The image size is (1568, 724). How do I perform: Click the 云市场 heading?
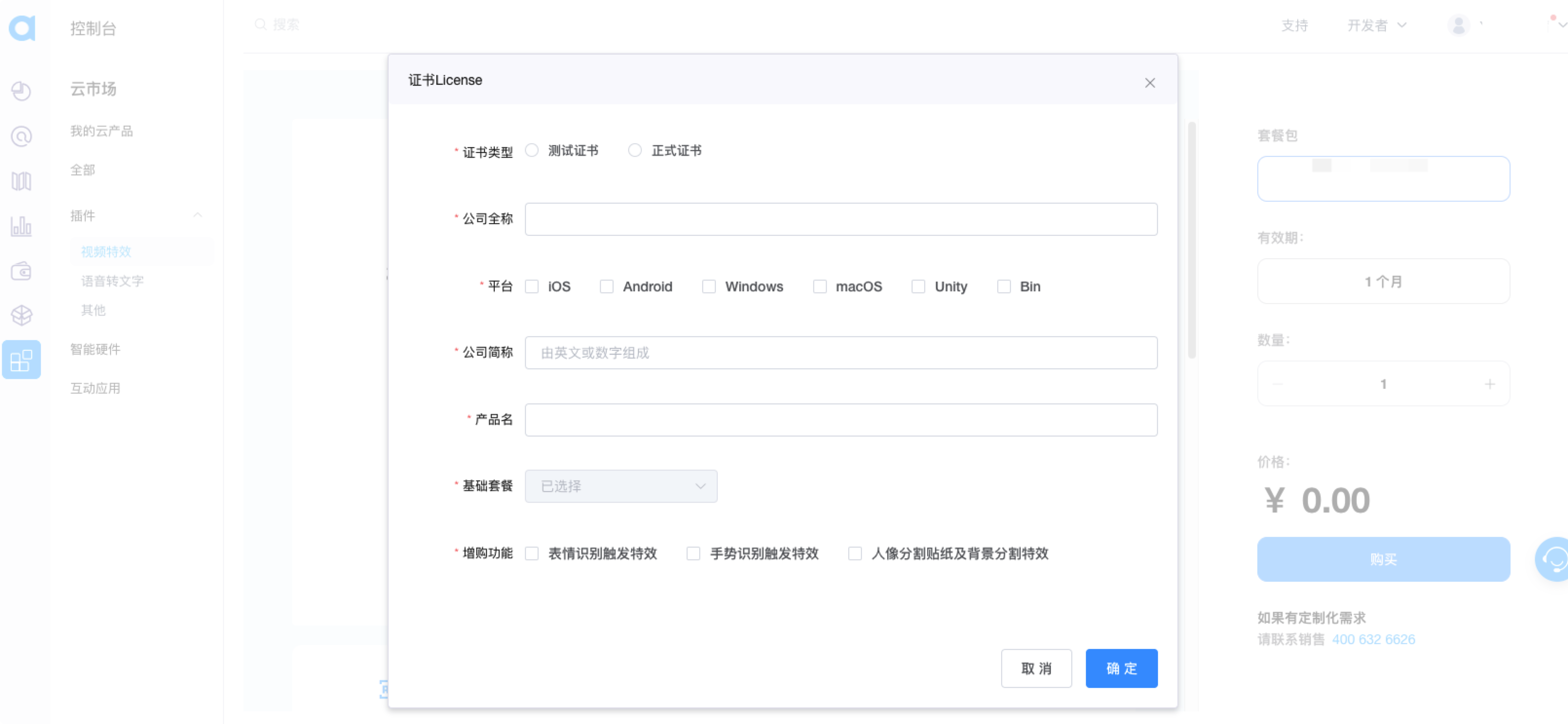click(93, 89)
